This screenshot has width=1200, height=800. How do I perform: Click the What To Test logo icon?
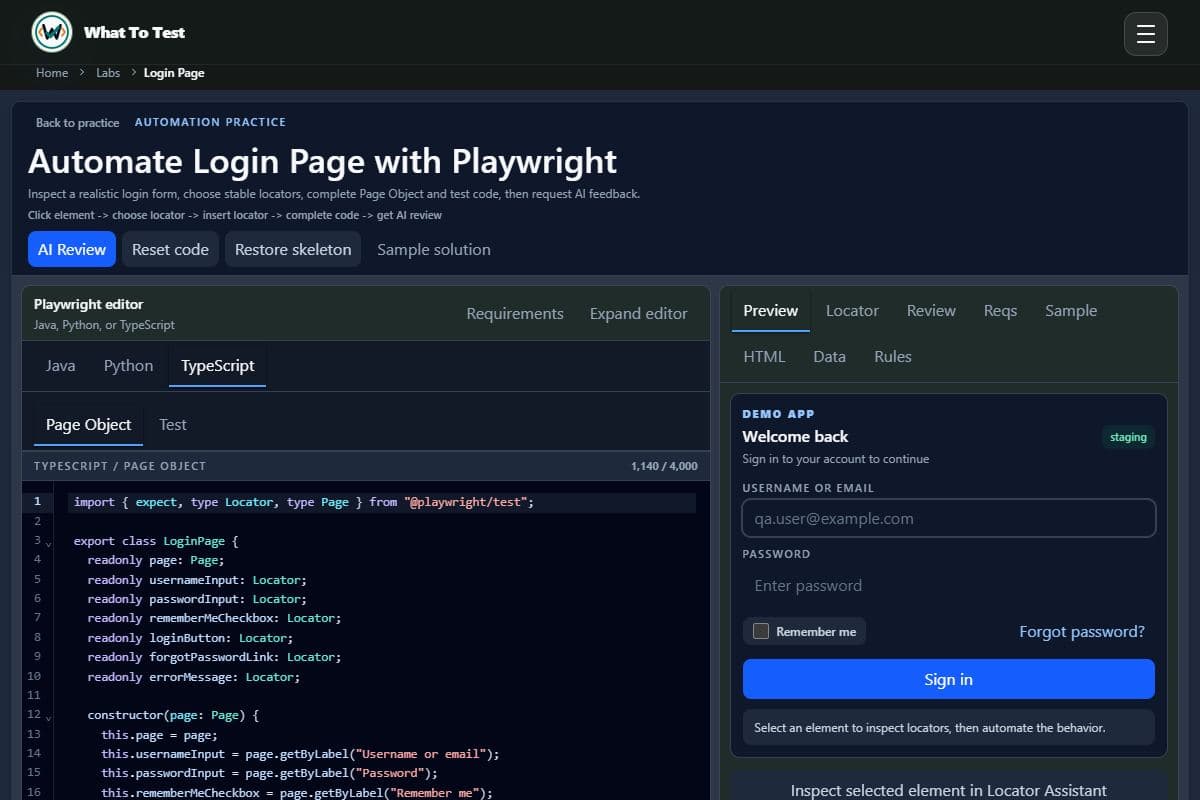click(52, 32)
